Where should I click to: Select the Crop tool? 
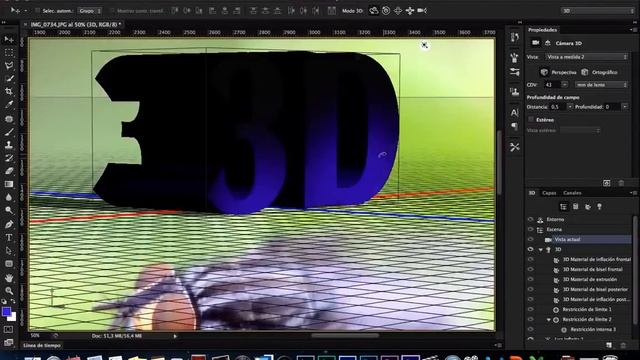pyautogui.click(x=9, y=91)
